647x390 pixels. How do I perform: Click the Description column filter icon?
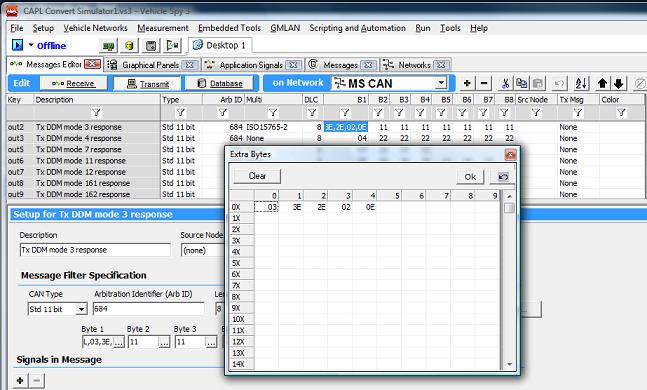(96, 112)
